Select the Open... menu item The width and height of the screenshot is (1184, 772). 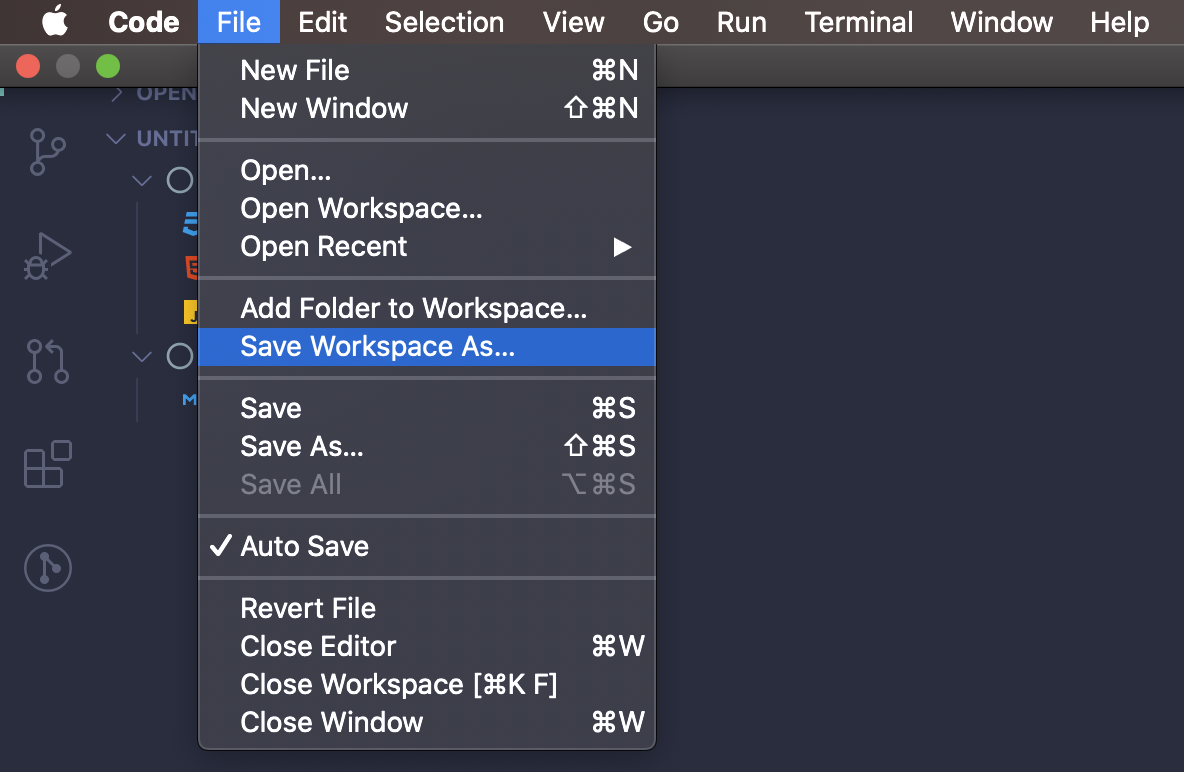(x=427, y=171)
